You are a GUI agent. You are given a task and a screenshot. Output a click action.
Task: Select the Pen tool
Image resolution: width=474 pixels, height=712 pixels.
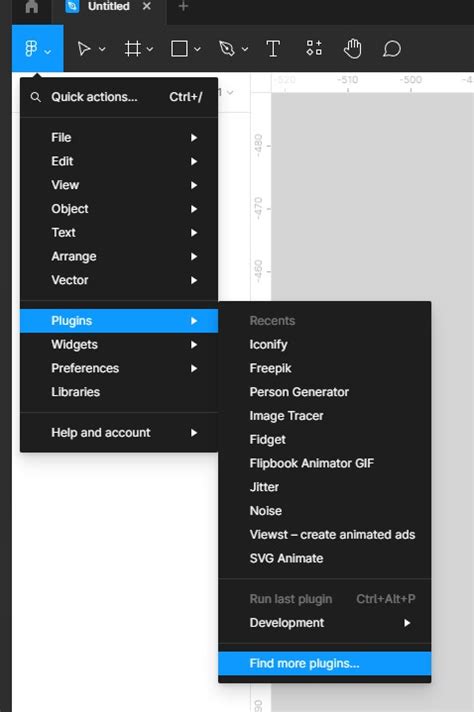pos(227,49)
